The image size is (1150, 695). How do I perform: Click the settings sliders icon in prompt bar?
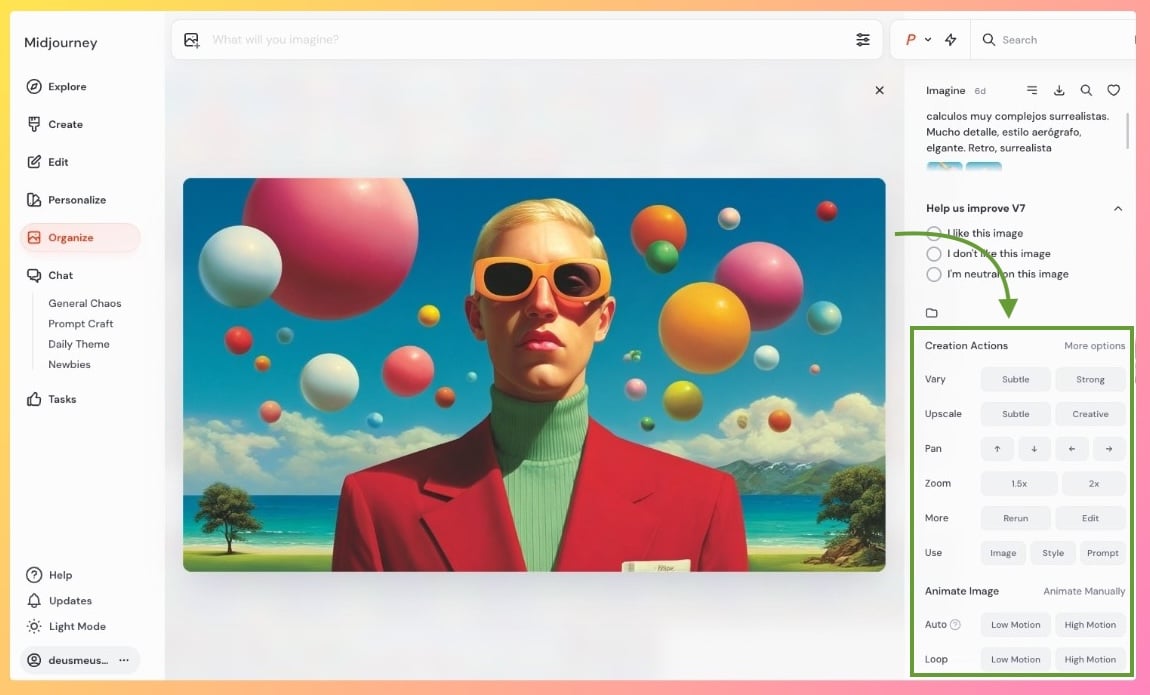click(862, 40)
